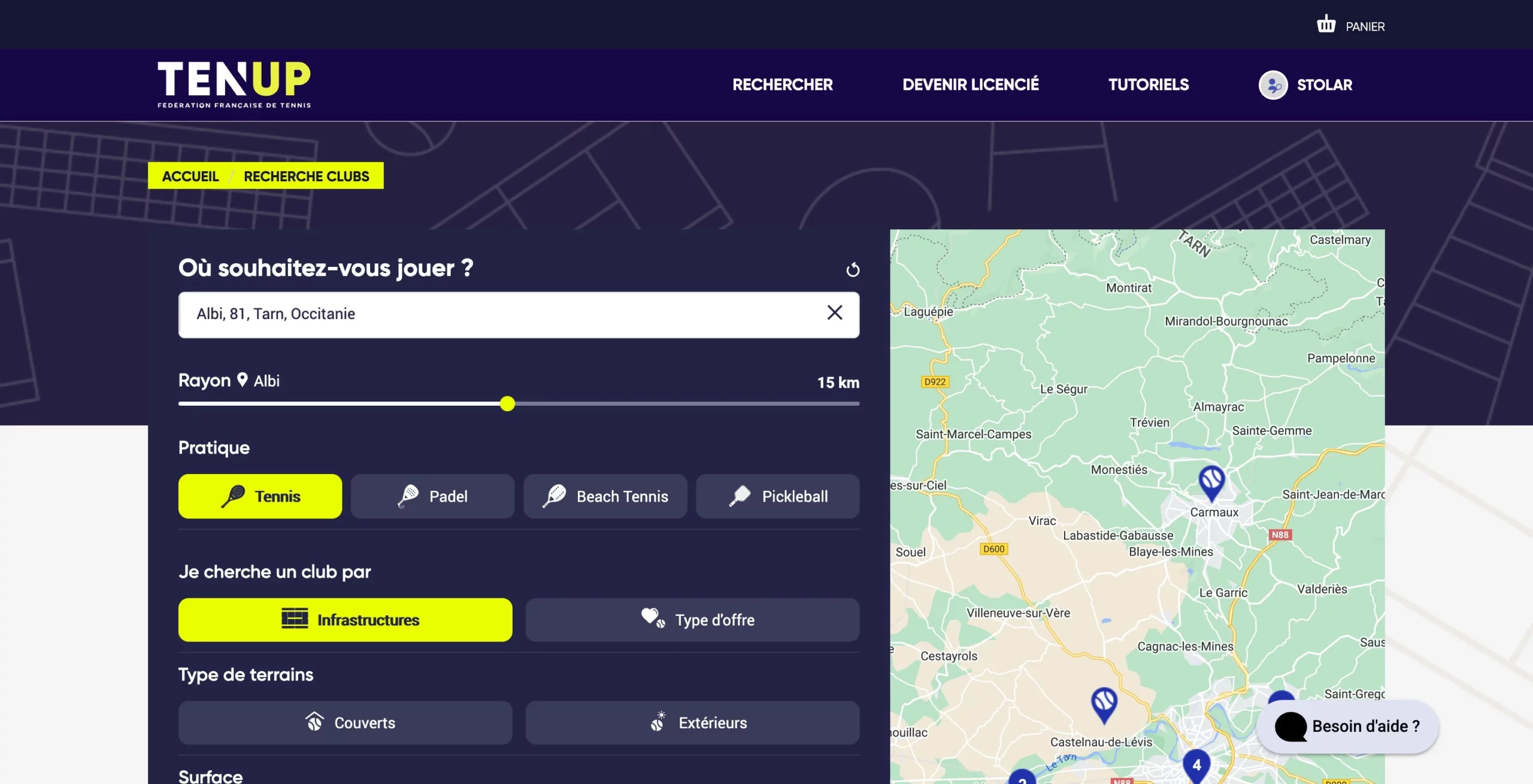Screen dimensions: 1533x784
Task: Open the Besoin d'aide ? chat
Action: pos(1347,727)
